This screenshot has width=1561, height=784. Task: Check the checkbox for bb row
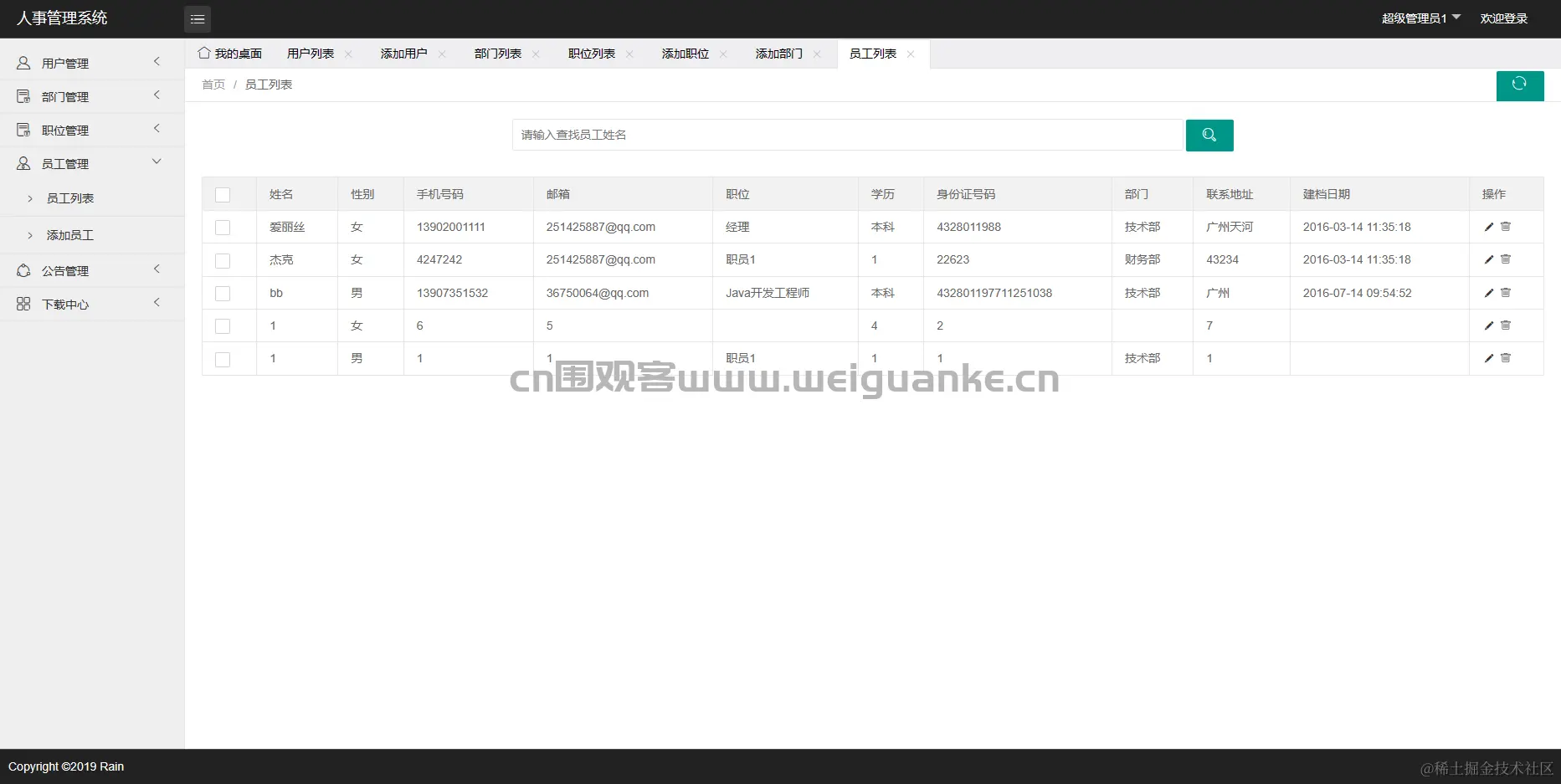click(x=223, y=294)
